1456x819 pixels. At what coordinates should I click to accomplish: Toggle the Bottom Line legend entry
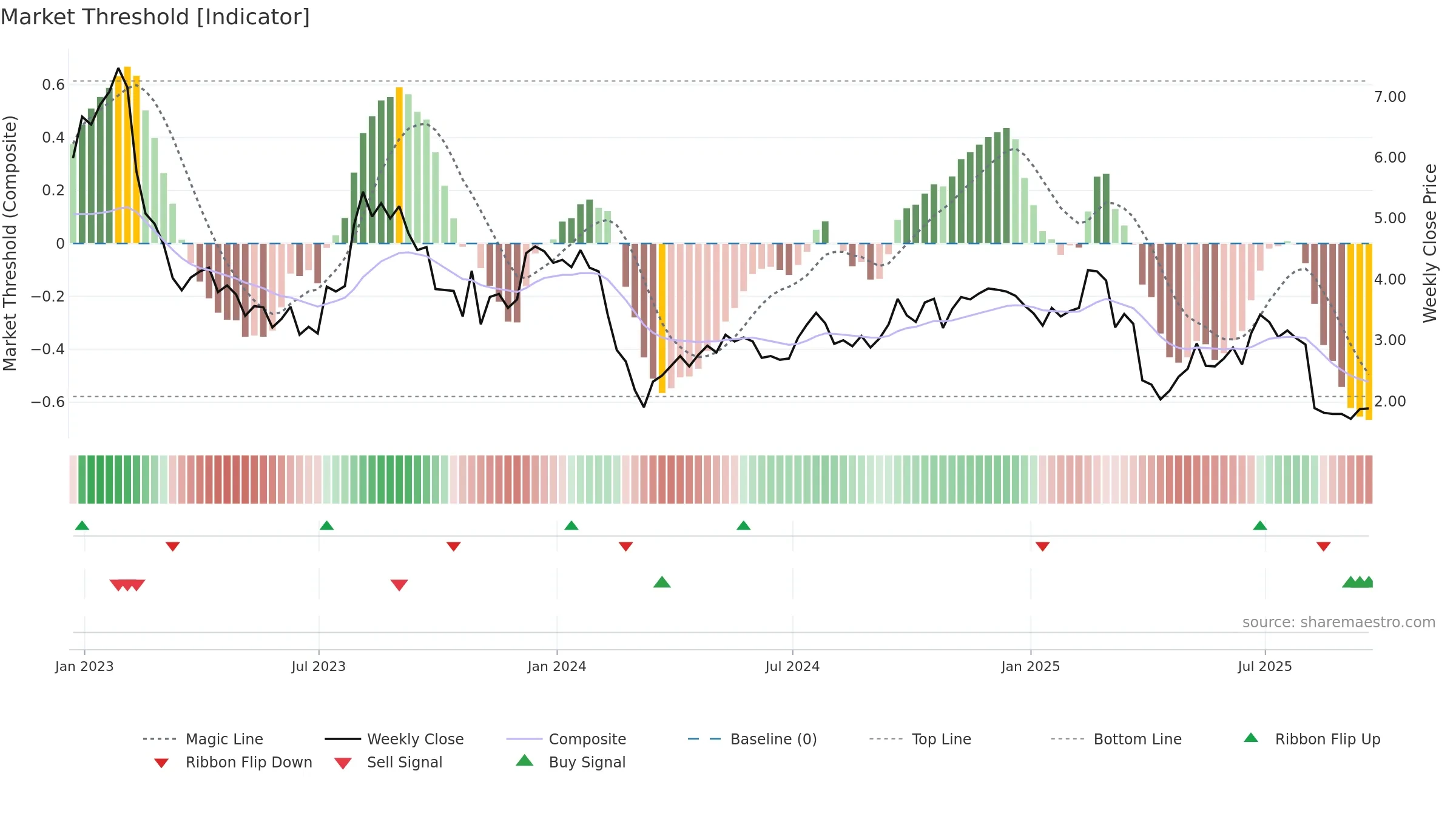coord(1116,739)
